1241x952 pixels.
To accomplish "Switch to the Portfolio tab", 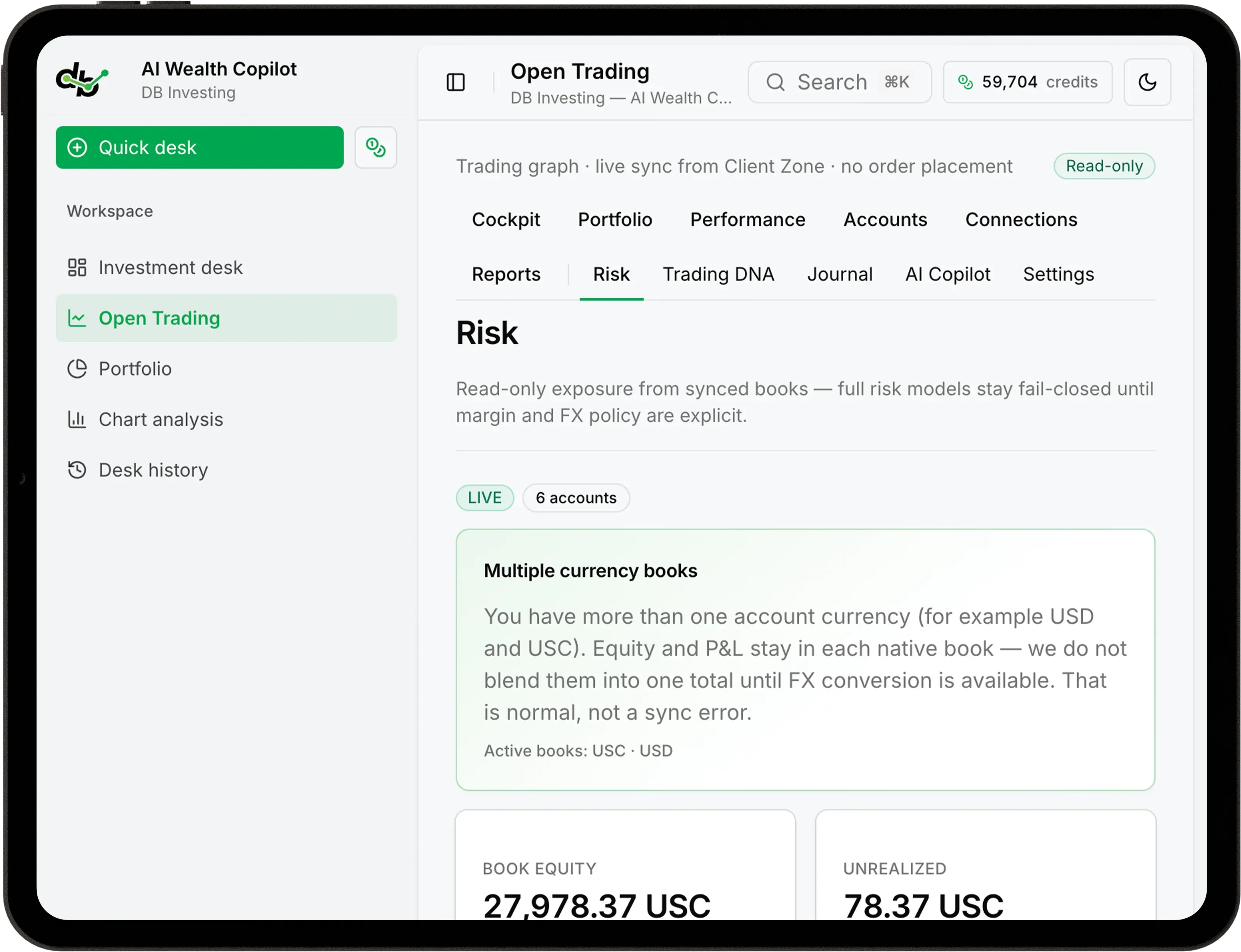I will click(615, 220).
